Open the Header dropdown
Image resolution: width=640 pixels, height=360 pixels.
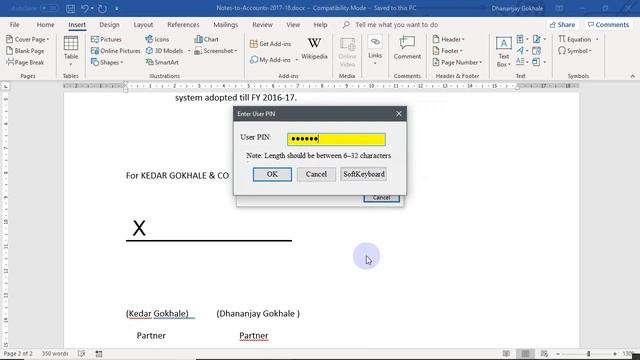pyautogui.click(x=448, y=39)
